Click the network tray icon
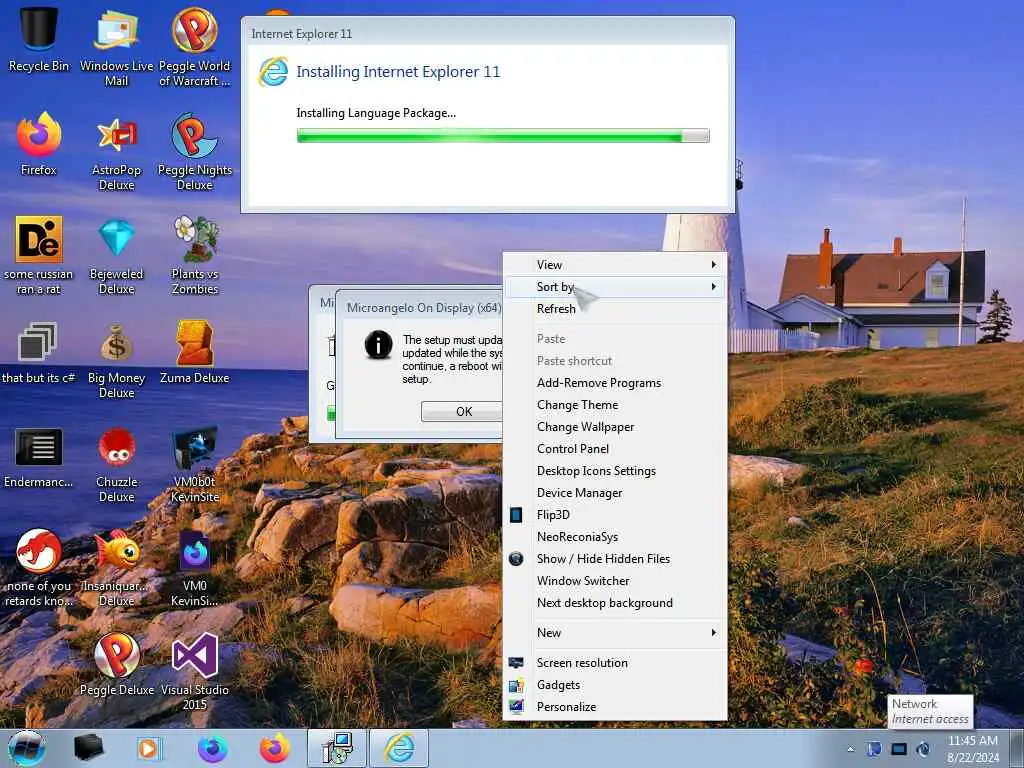The height and width of the screenshot is (768, 1024). pos(874,749)
